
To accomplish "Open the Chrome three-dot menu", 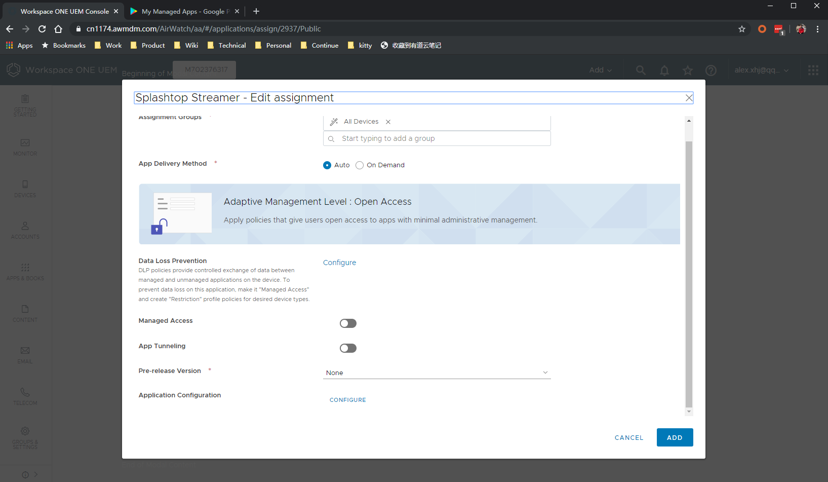I will 817,29.
